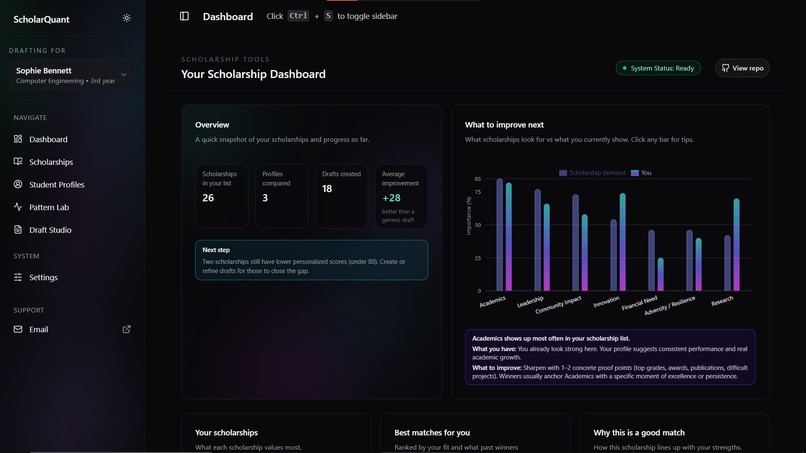806x453 pixels.
Task: Open the Sophie Bennett drafting profile card
Action: [72, 75]
